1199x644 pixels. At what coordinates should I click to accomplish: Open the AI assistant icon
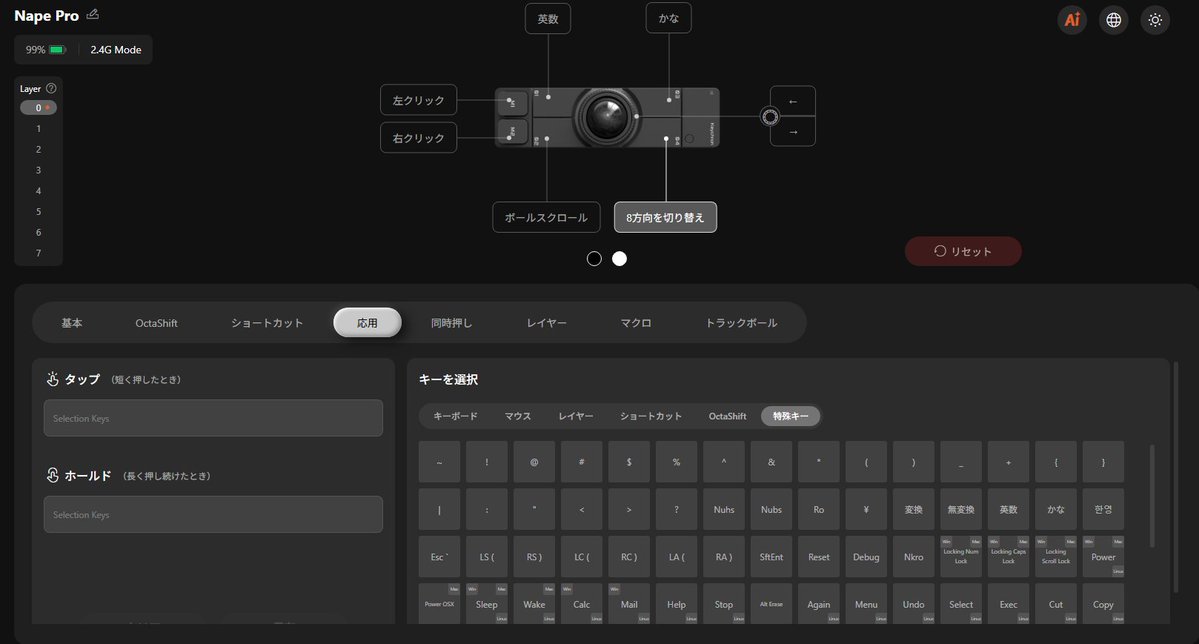pos(1072,20)
